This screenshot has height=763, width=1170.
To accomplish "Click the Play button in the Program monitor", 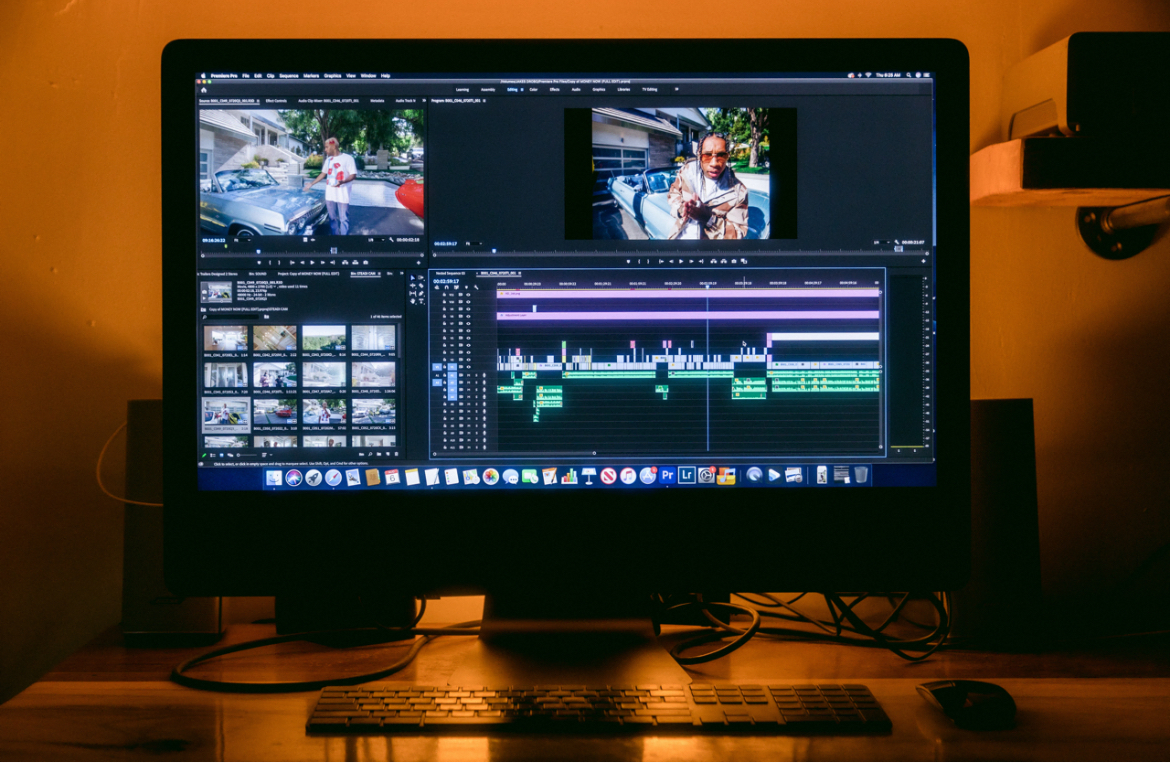I will point(682,262).
